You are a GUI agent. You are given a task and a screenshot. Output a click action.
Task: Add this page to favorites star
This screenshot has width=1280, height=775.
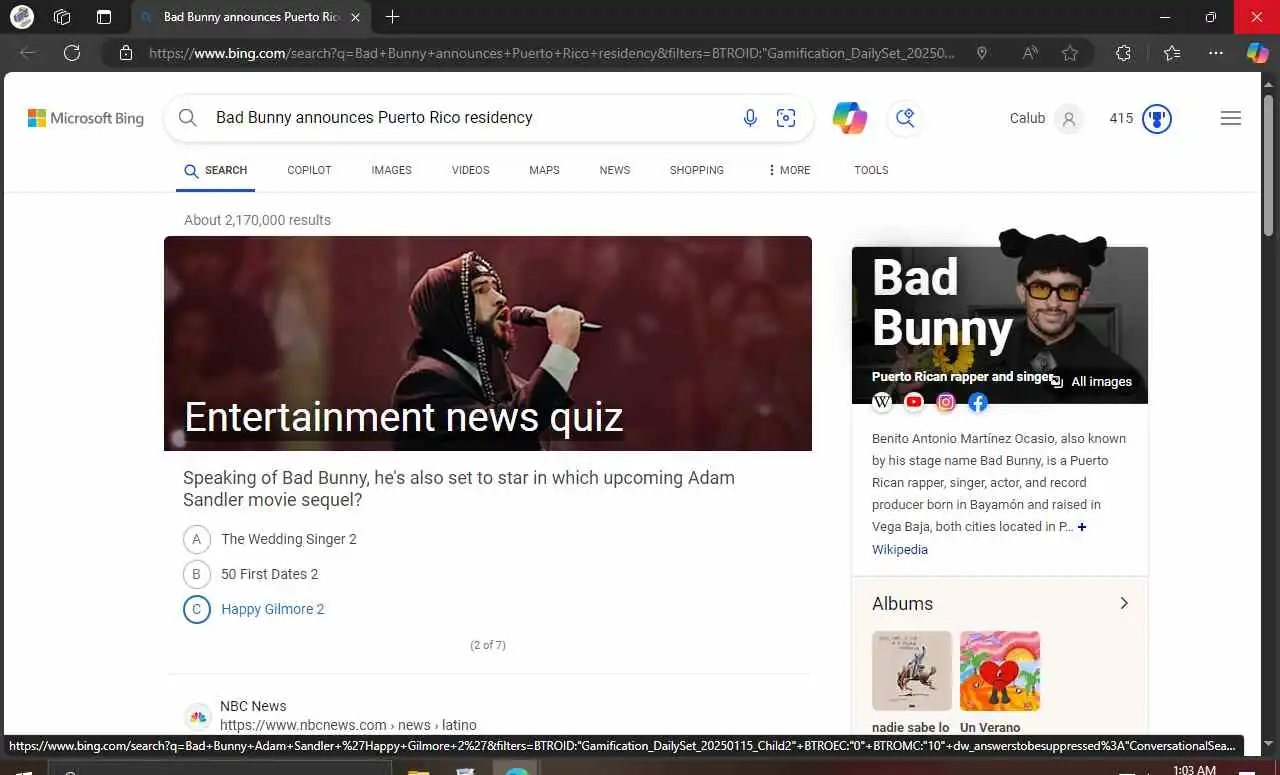[x=1070, y=53]
